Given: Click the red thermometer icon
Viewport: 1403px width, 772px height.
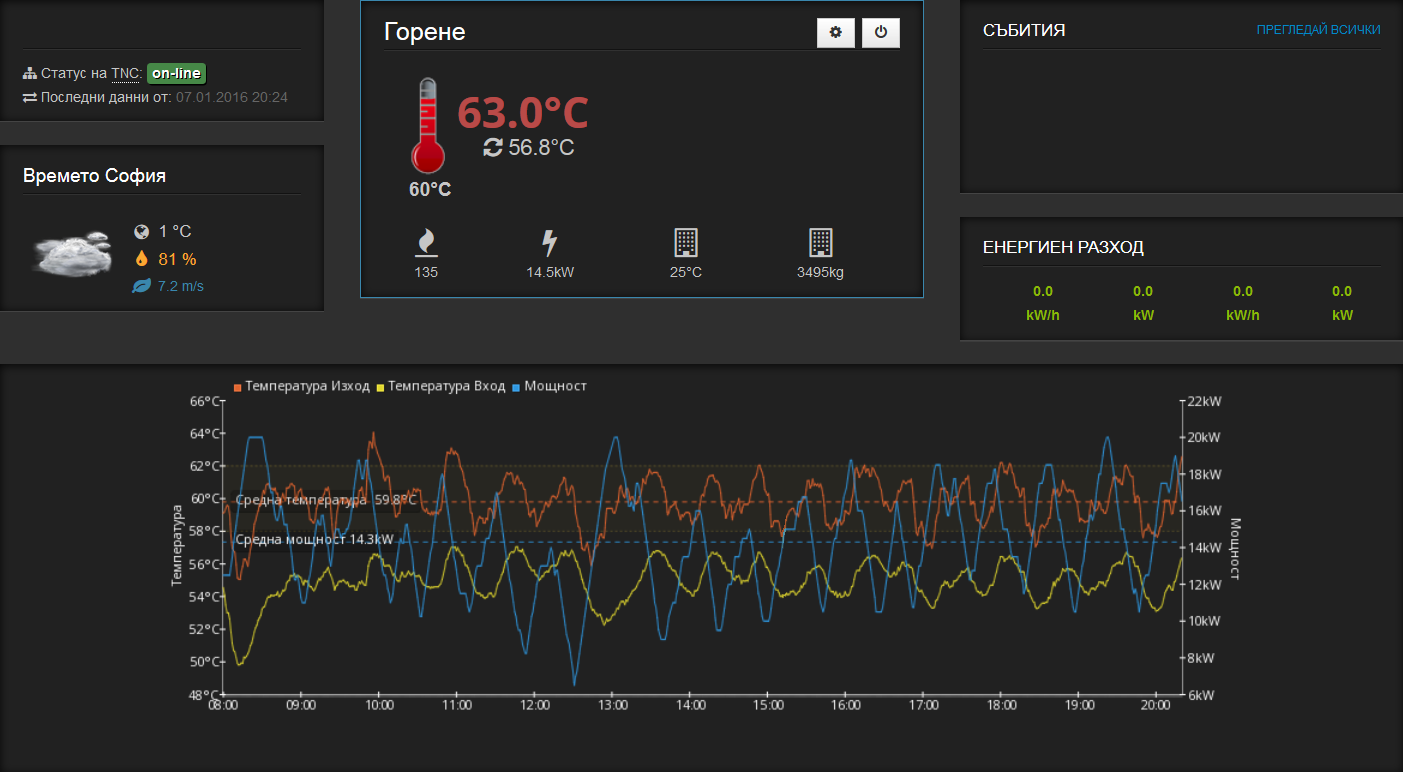Looking at the screenshot, I should click(427, 128).
